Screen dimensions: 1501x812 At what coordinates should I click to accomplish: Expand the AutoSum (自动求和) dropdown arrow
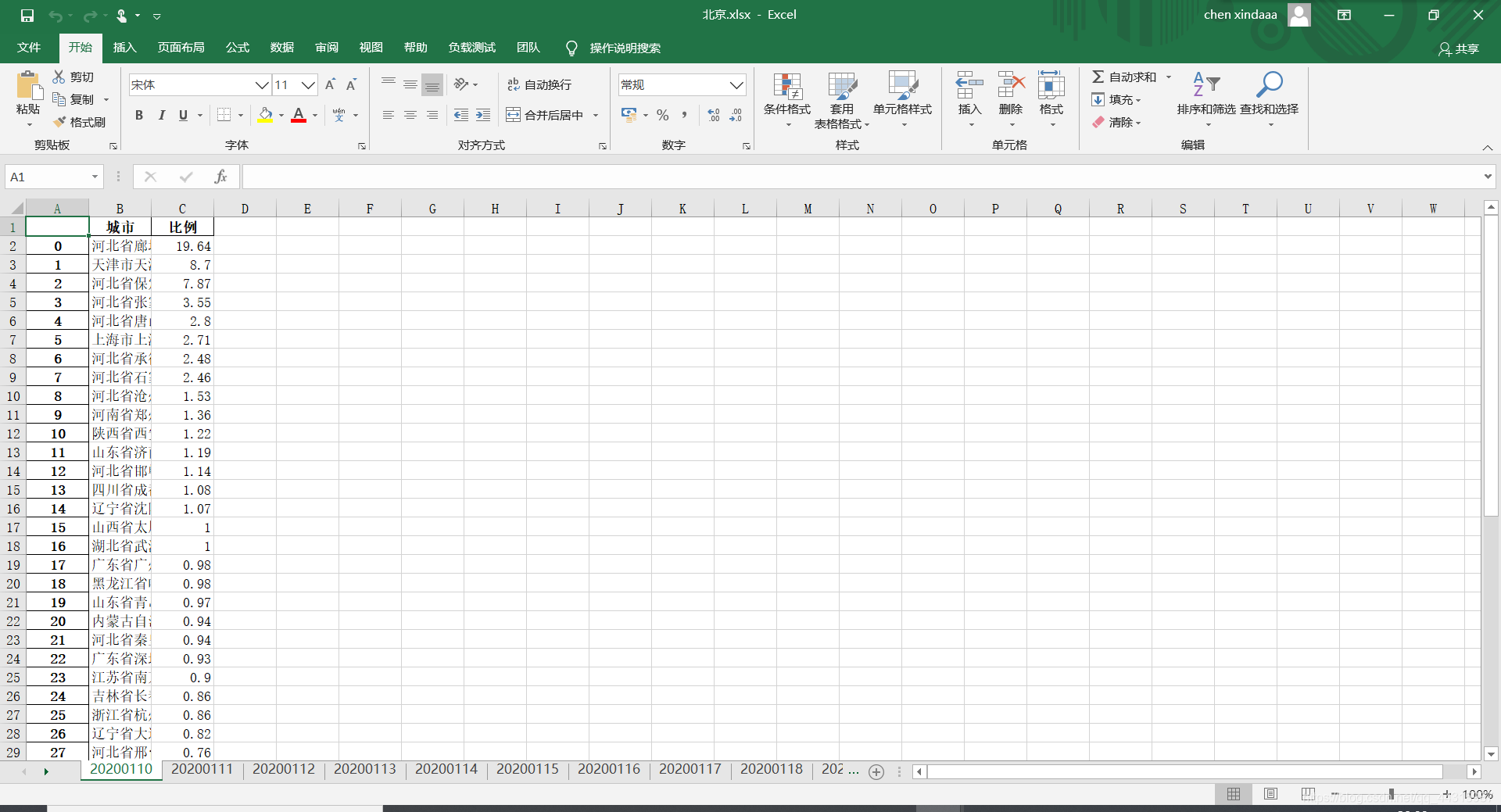click(1169, 77)
